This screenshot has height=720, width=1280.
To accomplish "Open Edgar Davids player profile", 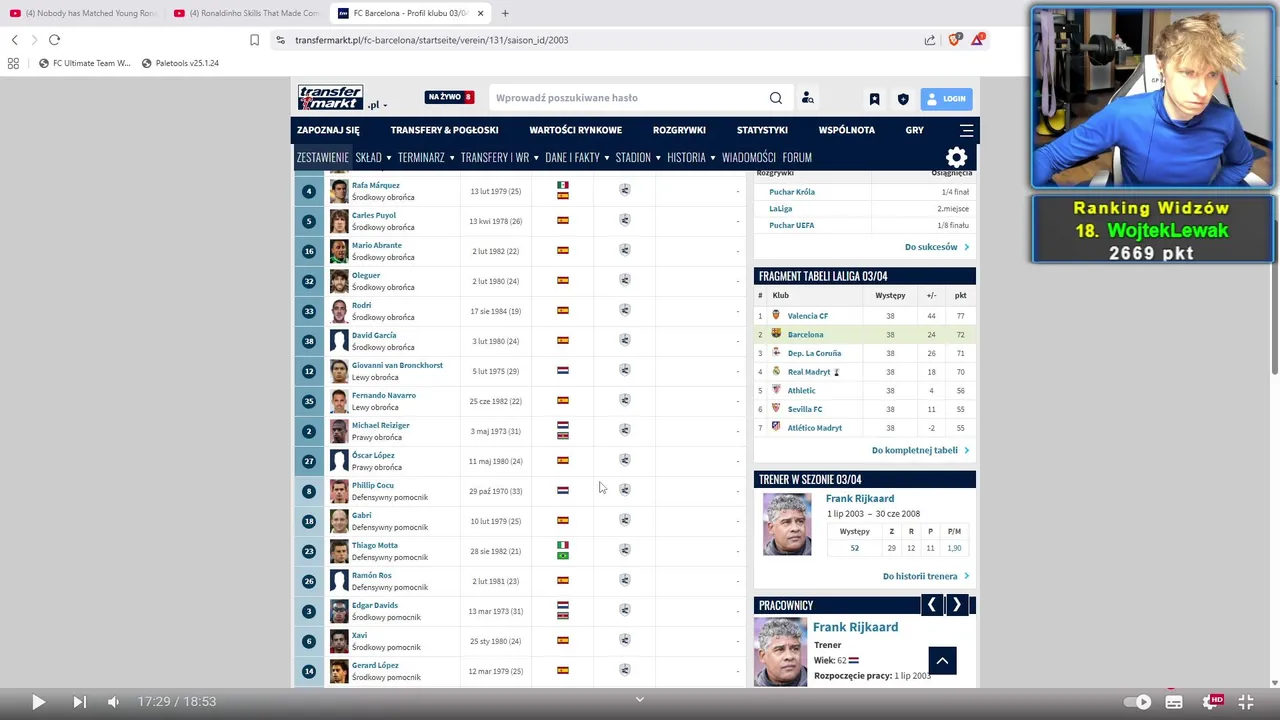I will [x=375, y=605].
